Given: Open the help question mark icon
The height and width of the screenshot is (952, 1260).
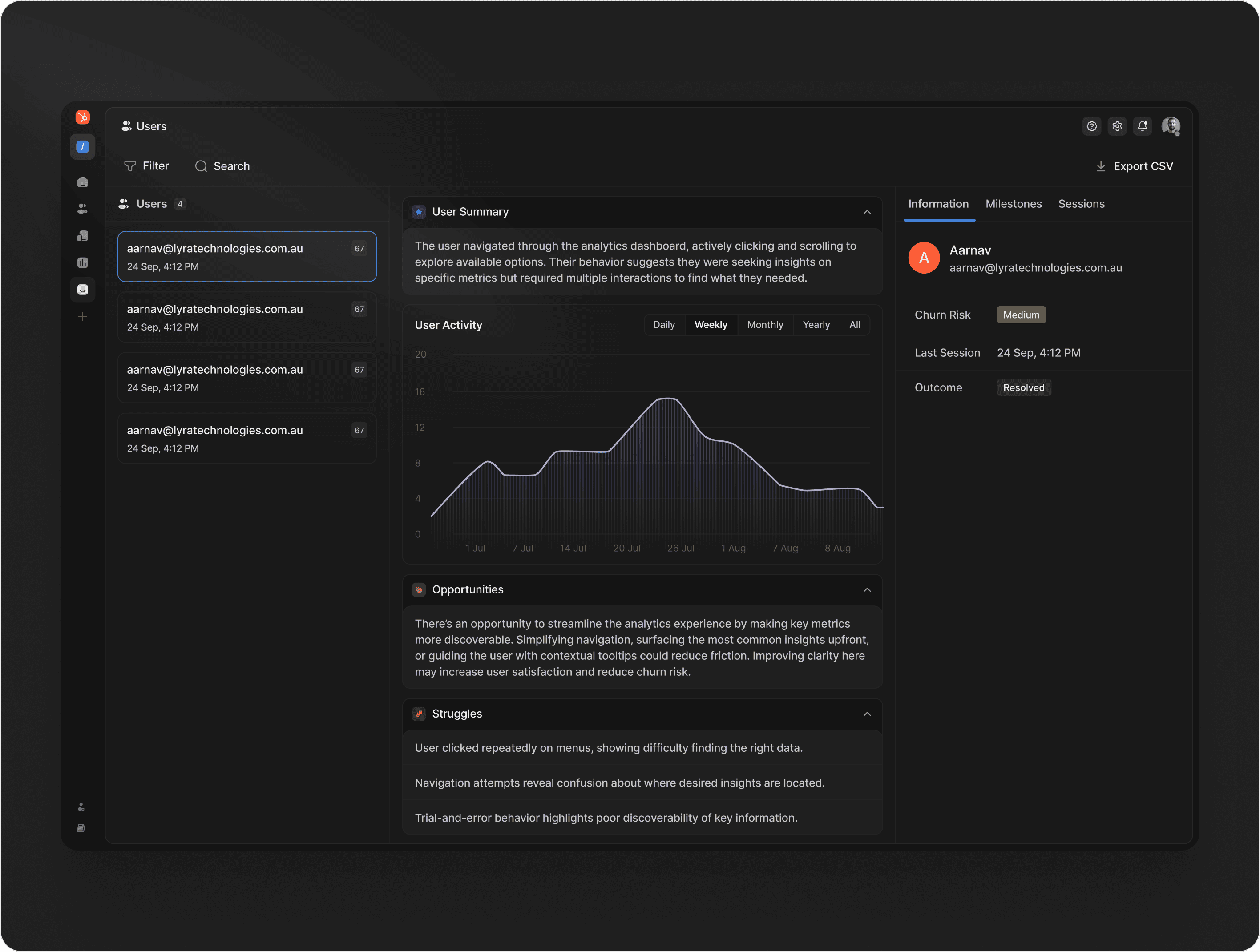Looking at the screenshot, I should pos(1091,126).
